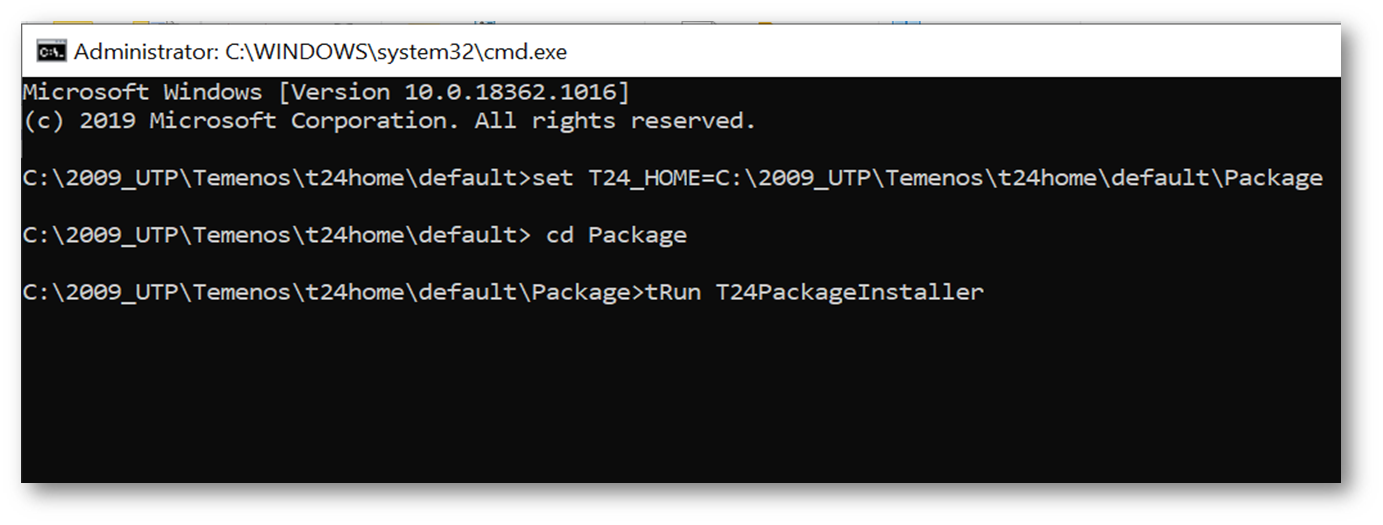Screen dimensions: 1383x525
Task: Click the "cd" command text
Action: (x=560, y=236)
